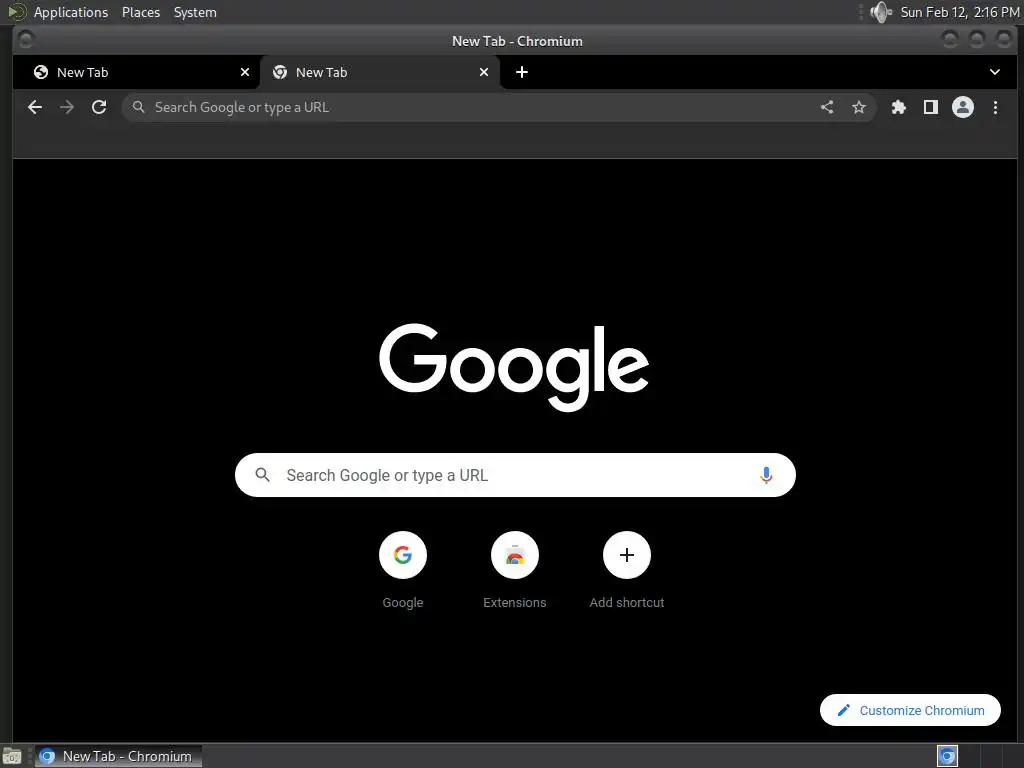Open the Places menu
1024x768 pixels.
140,12
